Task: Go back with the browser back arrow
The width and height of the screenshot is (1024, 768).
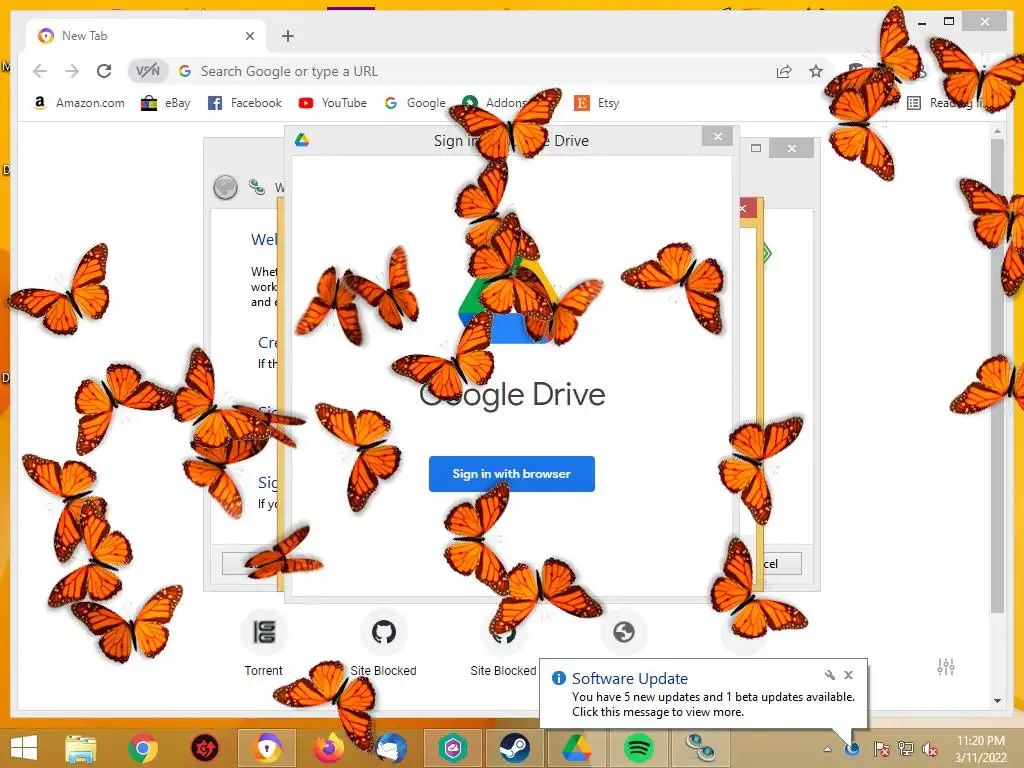Action: pyautogui.click(x=40, y=71)
